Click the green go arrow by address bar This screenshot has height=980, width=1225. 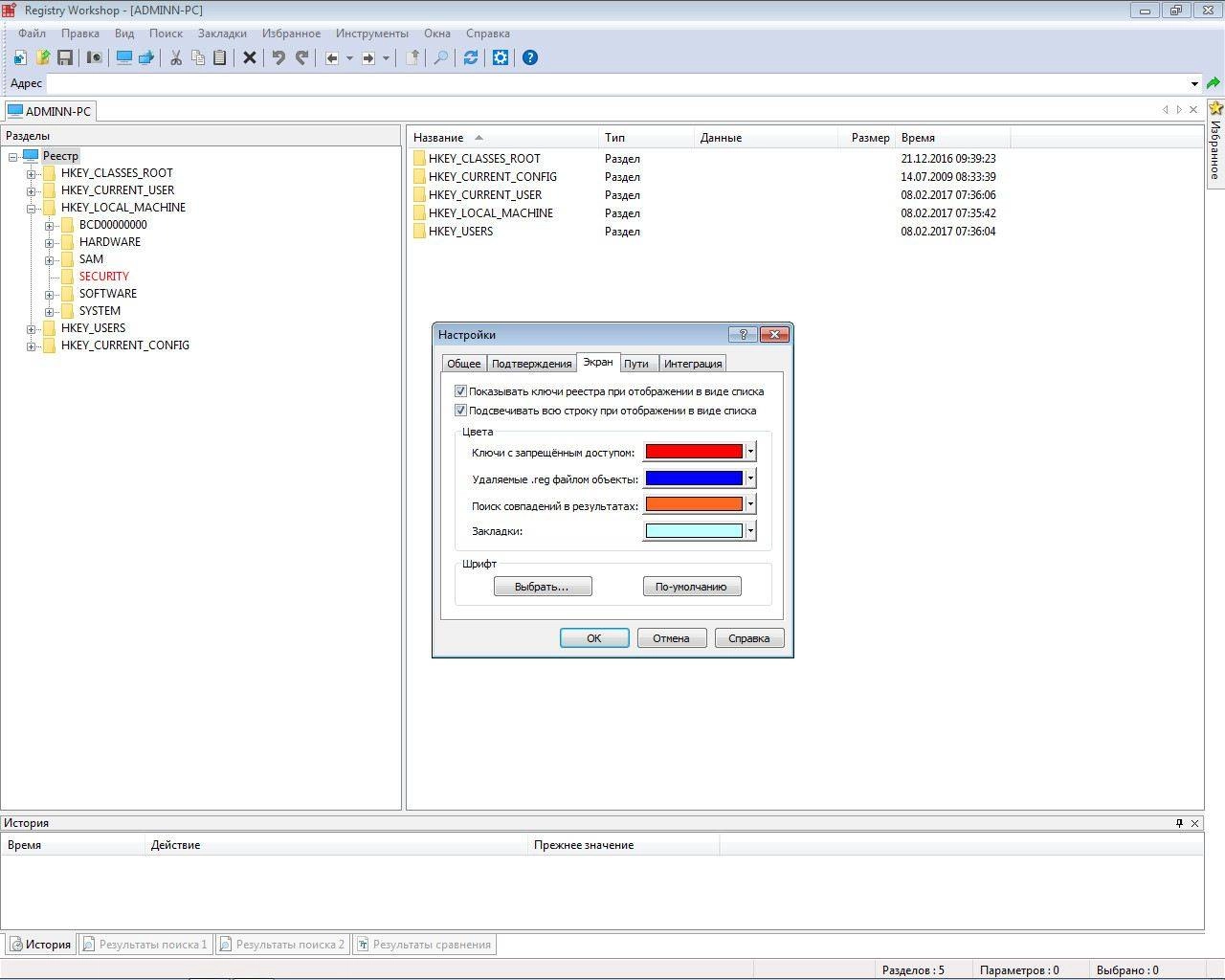coord(1214,83)
